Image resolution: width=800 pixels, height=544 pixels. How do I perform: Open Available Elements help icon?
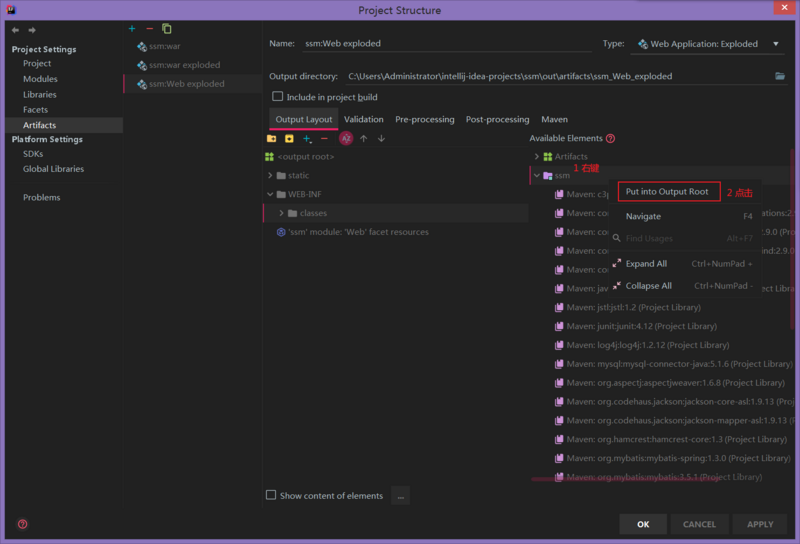610,138
